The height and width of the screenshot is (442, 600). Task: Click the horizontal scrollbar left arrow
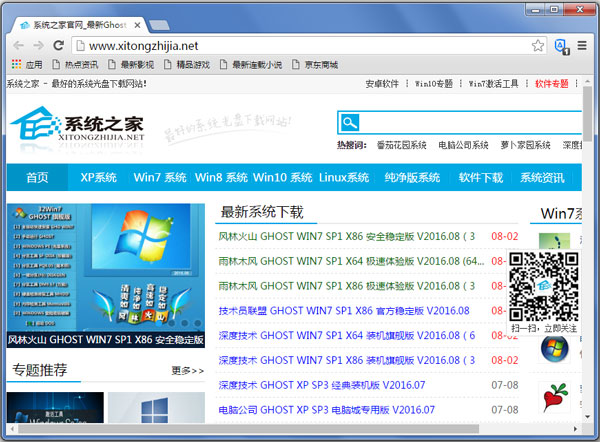coord(12,429)
